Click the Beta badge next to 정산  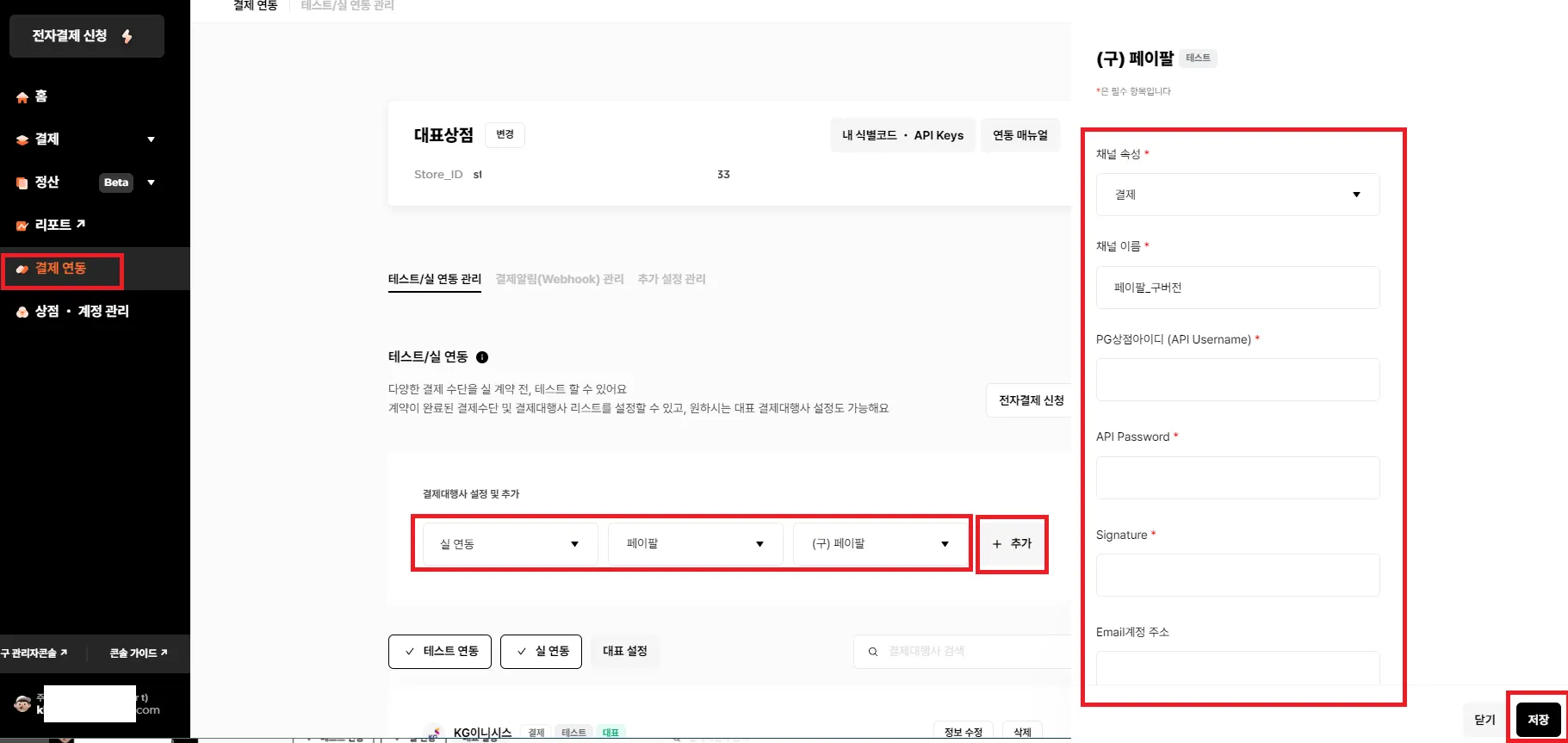116,183
